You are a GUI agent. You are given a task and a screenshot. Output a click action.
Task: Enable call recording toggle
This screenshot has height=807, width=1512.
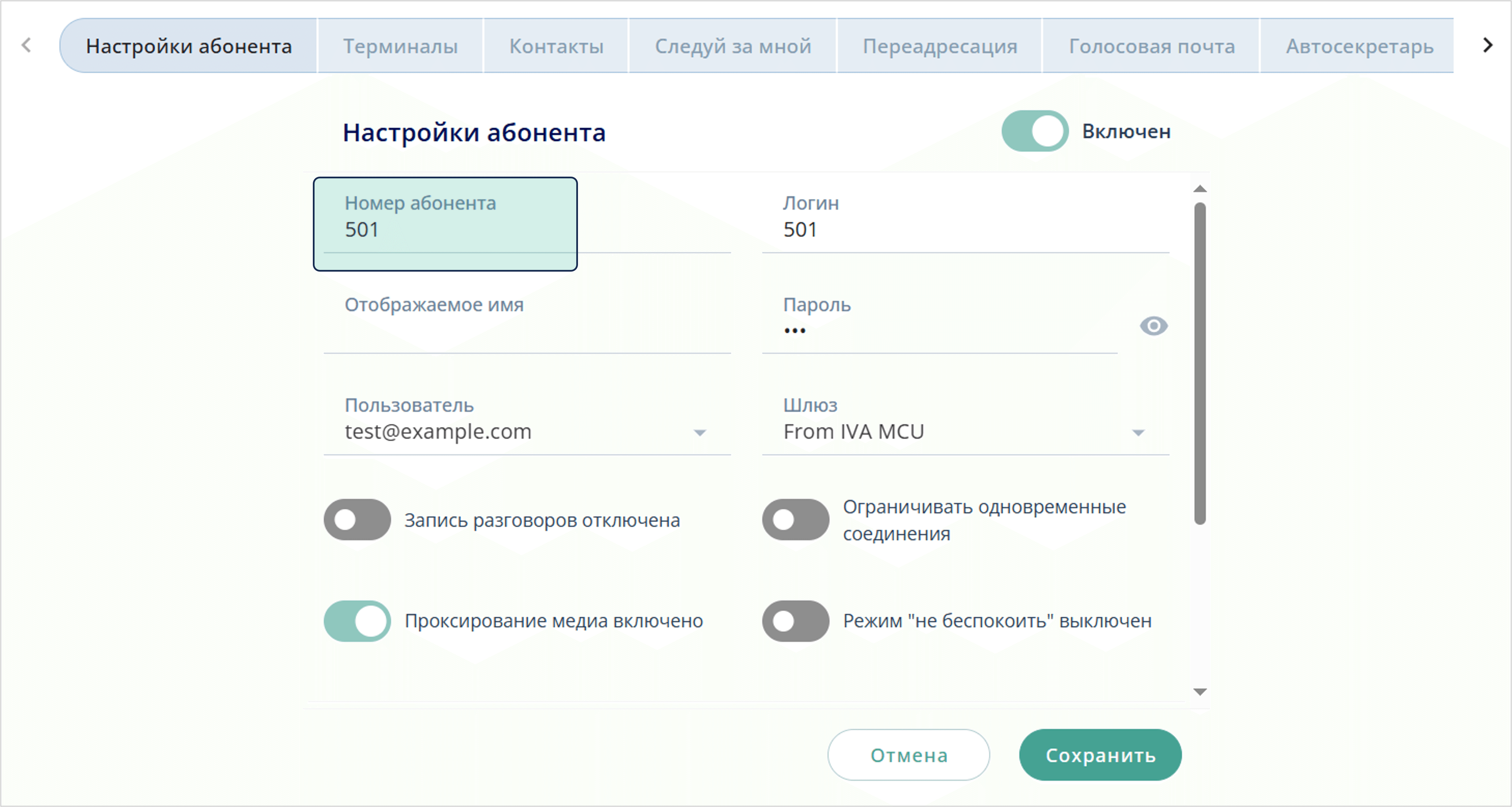pos(357,519)
